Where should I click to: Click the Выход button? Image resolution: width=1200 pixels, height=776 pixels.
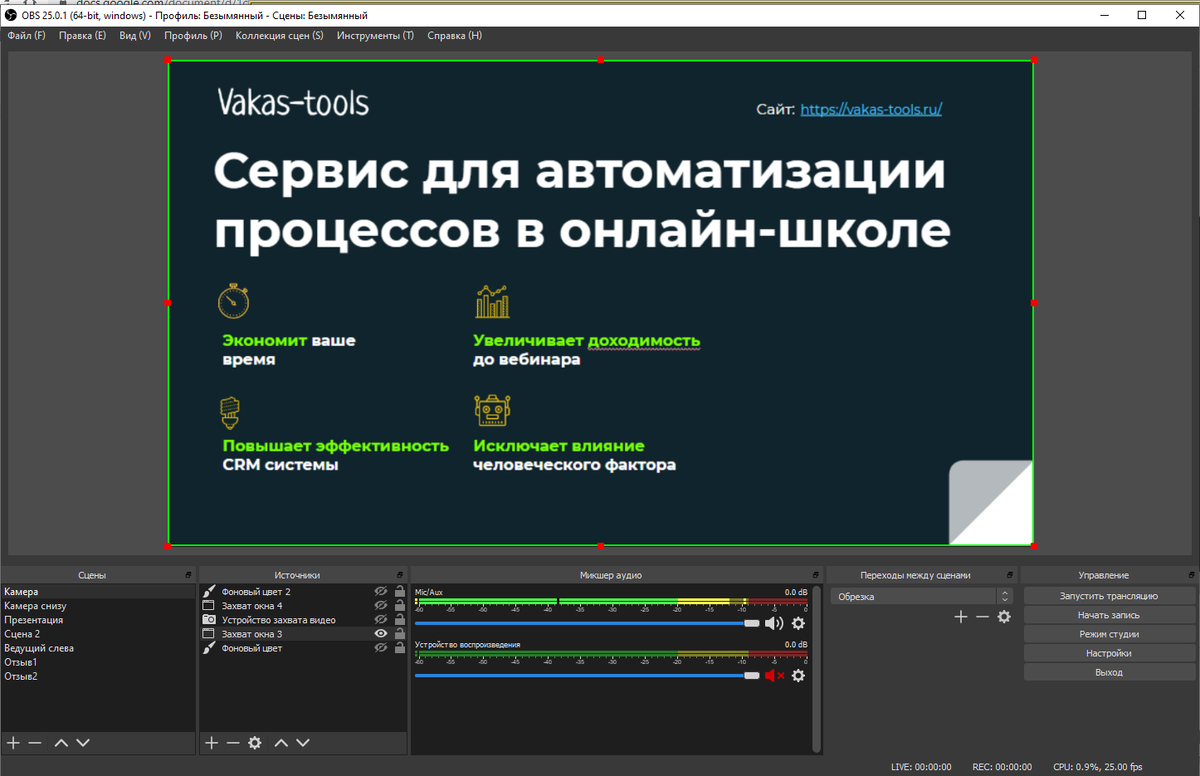pos(1109,672)
